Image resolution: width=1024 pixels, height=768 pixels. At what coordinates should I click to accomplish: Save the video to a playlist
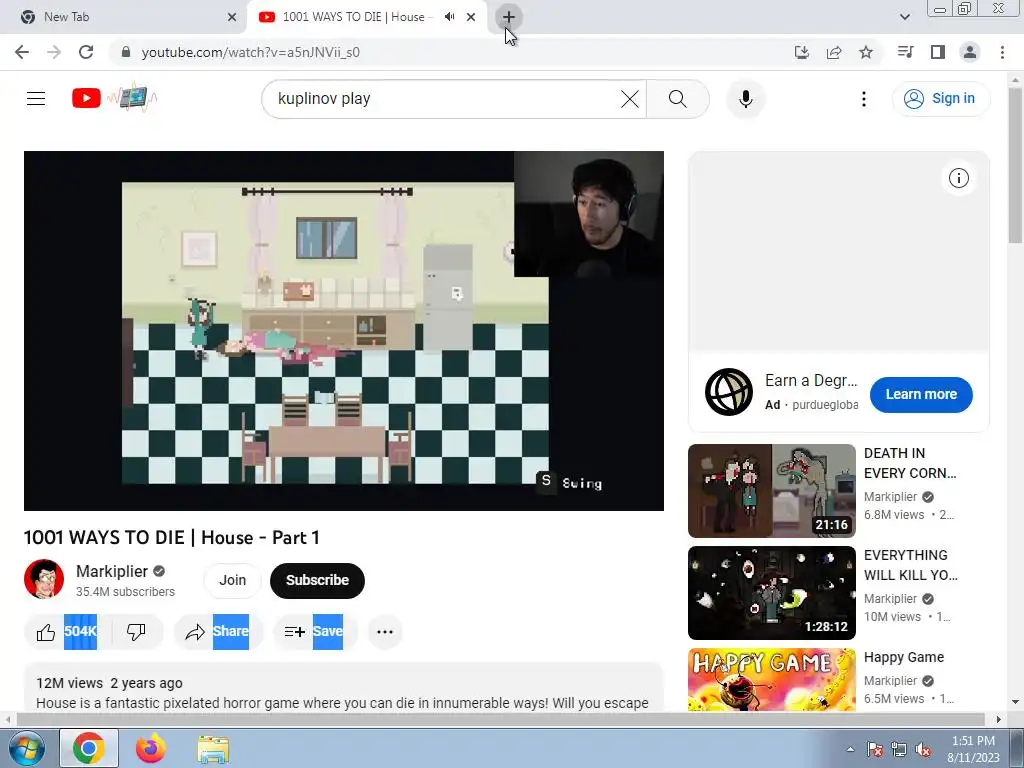coord(315,632)
